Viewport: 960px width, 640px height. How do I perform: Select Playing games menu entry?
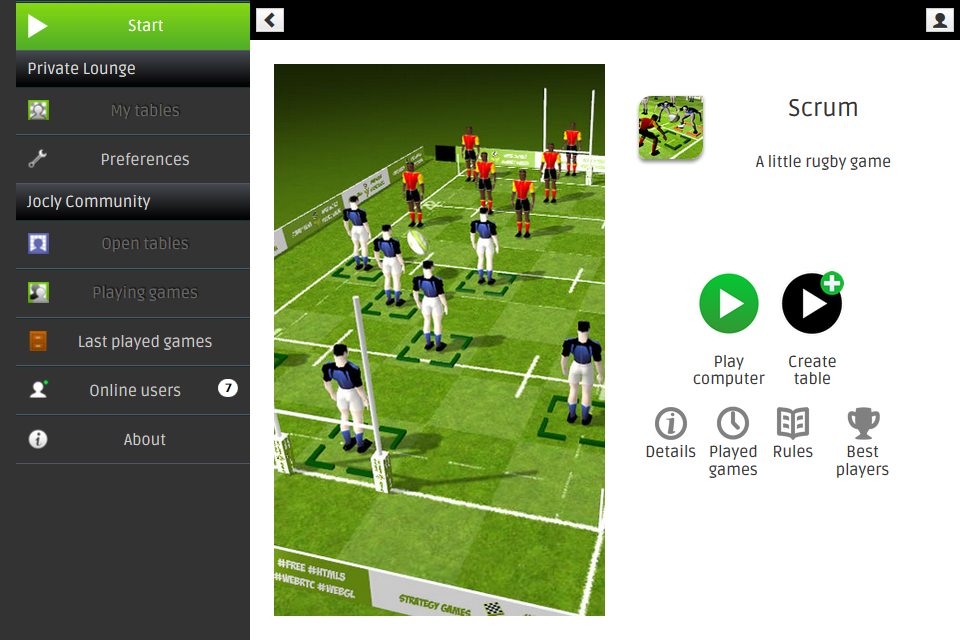click(133, 293)
